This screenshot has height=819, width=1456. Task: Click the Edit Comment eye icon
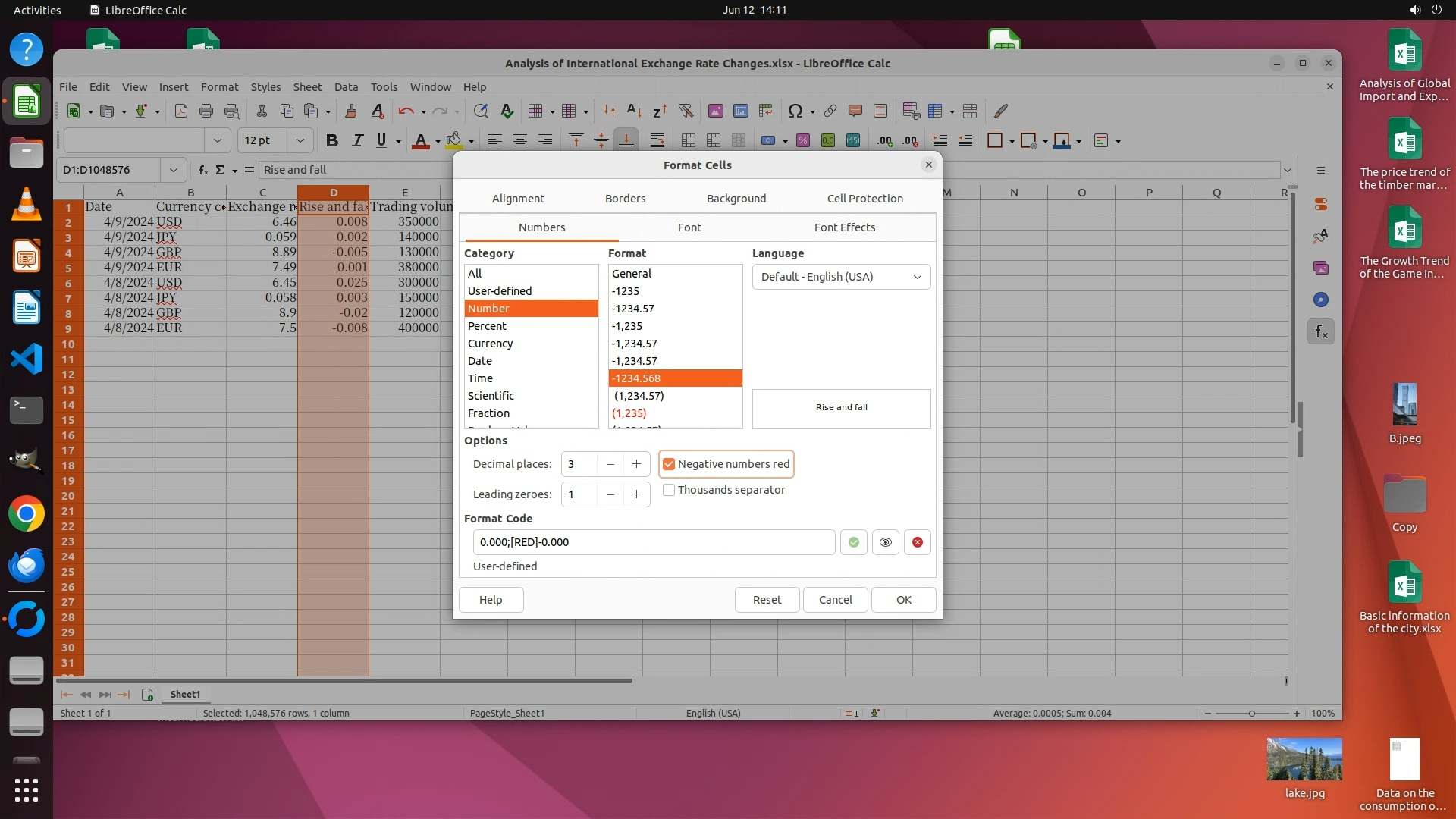pos(885,542)
